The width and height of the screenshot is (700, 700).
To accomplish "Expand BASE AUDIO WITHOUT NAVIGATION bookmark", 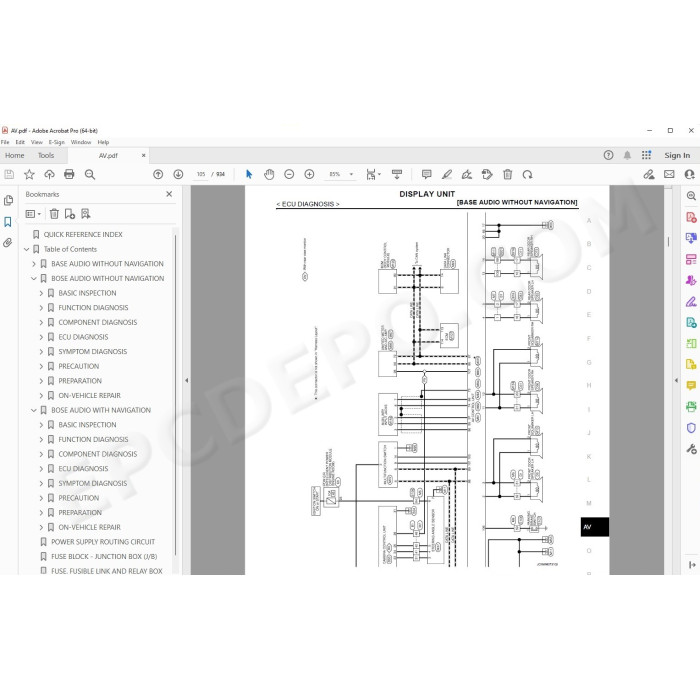I will point(34,264).
